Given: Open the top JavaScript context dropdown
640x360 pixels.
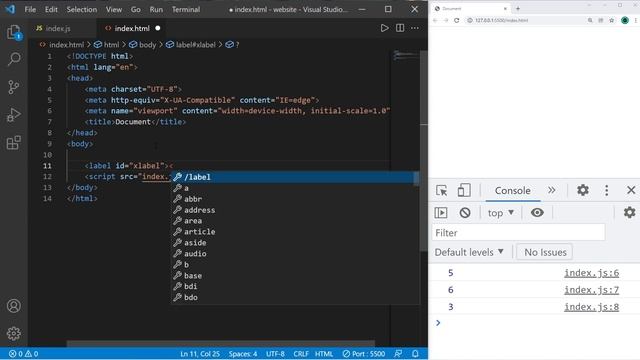Looking at the screenshot, I should tap(501, 213).
